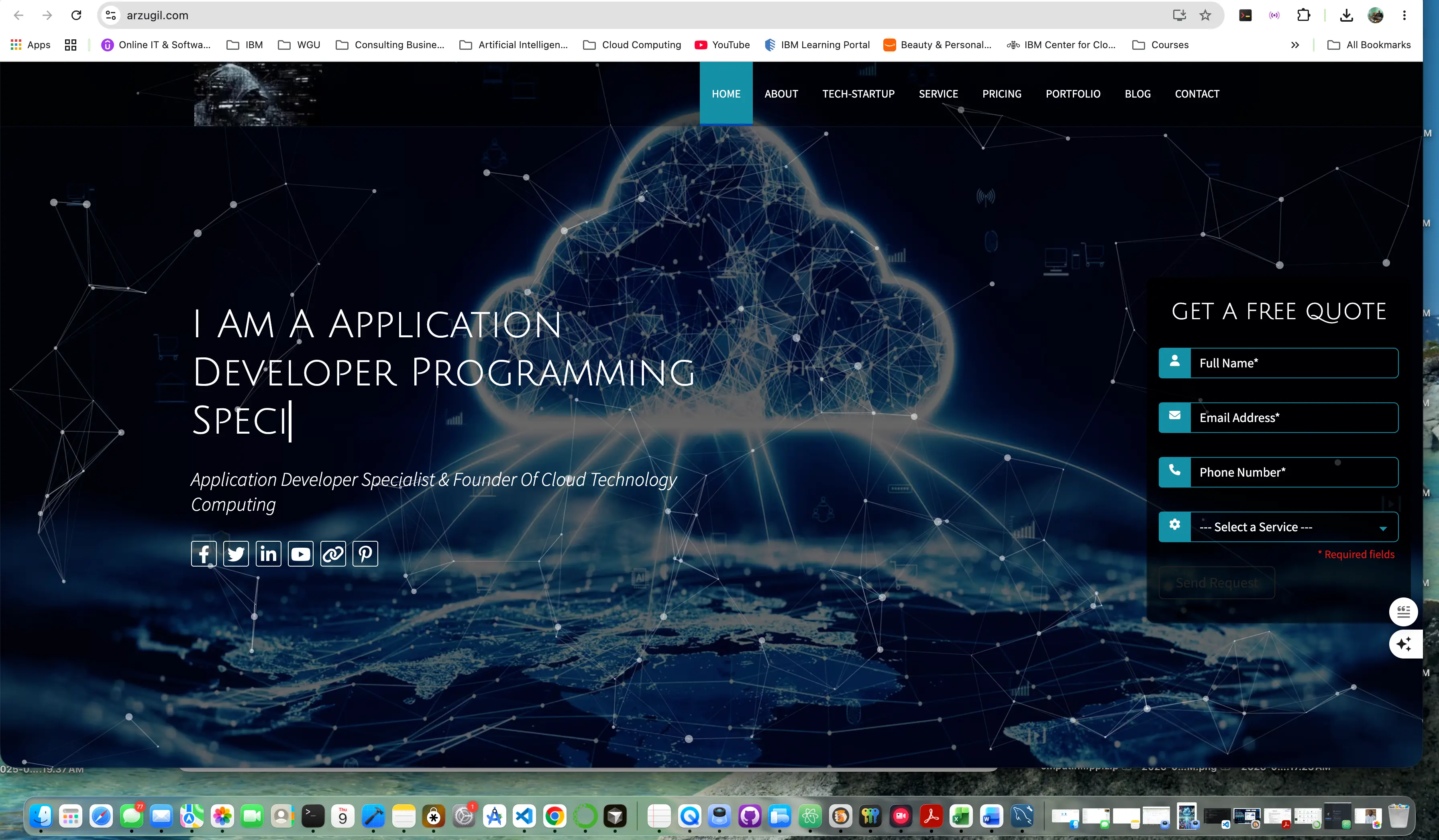Open Chrome downloads icon
Viewport: 1439px width, 840px height.
[x=1347, y=15]
